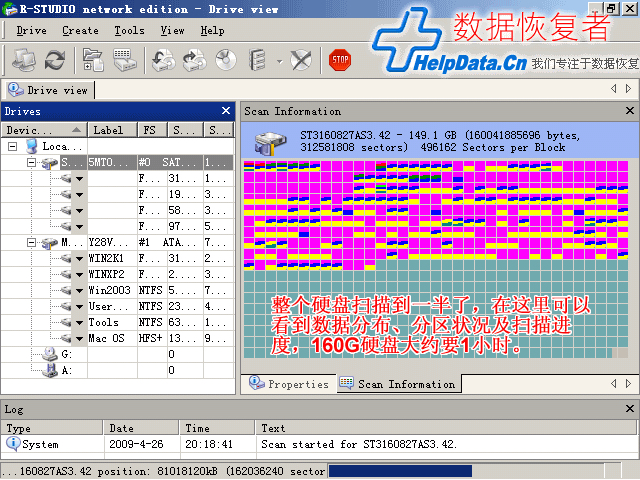Open dropdown arrow beside the Mac OS partition

tap(79, 339)
